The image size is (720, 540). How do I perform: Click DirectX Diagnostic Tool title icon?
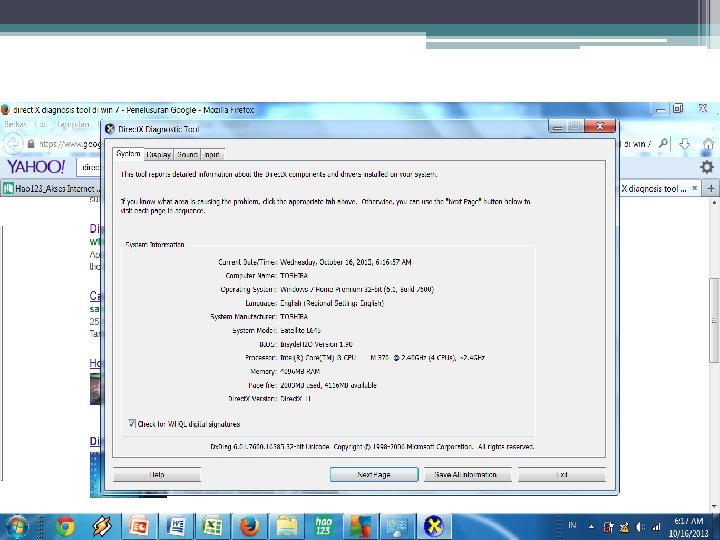[x=109, y=129]
